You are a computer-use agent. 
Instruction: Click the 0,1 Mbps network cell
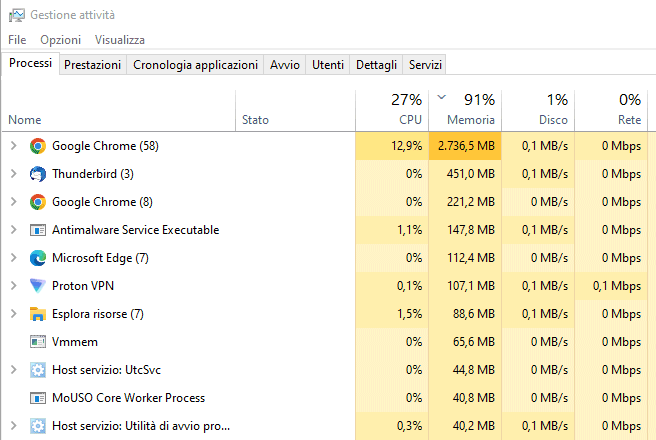[x=611, y=286]
